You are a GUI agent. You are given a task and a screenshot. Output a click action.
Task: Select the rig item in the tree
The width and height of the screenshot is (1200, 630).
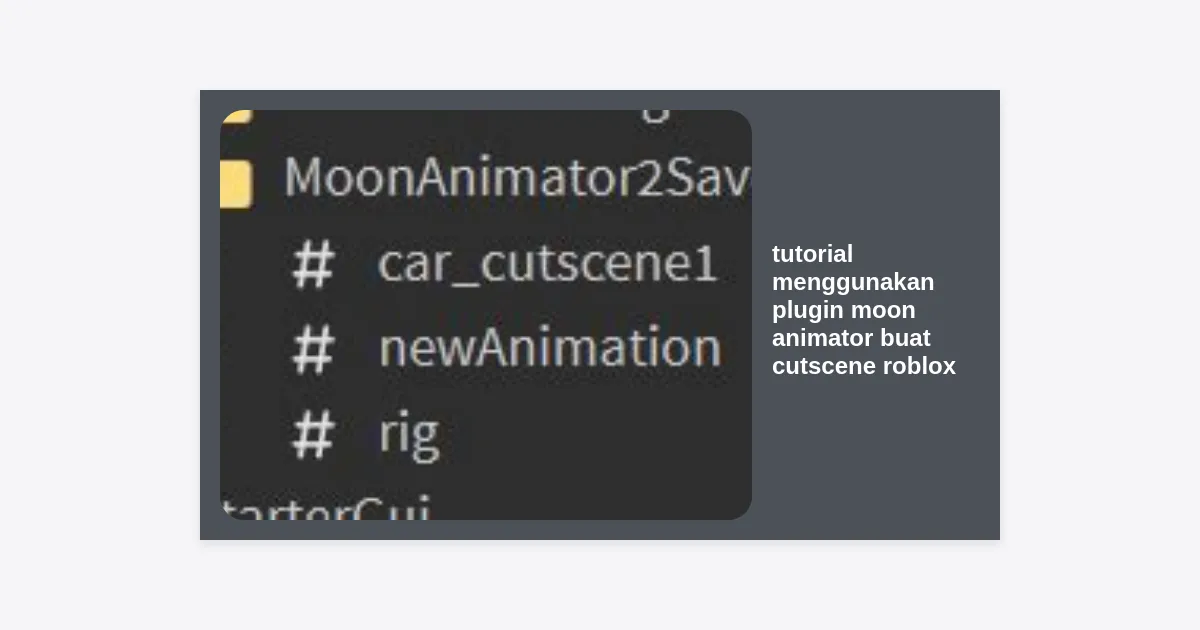point(408,434)
